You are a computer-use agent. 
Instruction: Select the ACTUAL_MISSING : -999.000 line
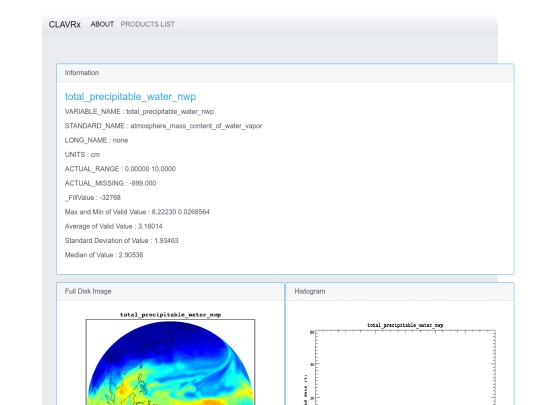(x=111, y=183)
